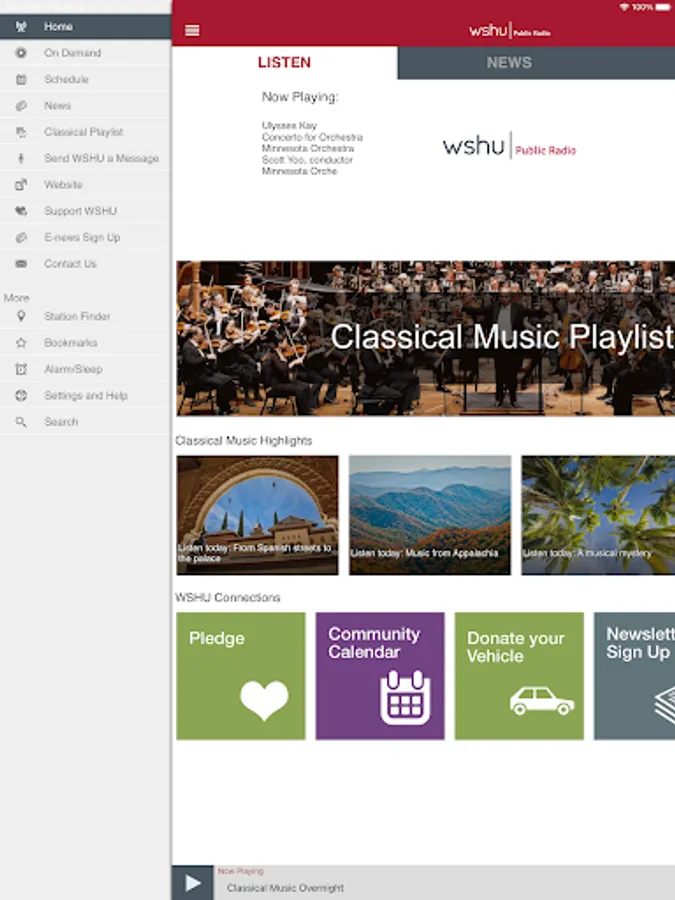Viewport: 675px width, 900px height.
Task: Open the Community Calendar tile
Action: pos(379,676)
